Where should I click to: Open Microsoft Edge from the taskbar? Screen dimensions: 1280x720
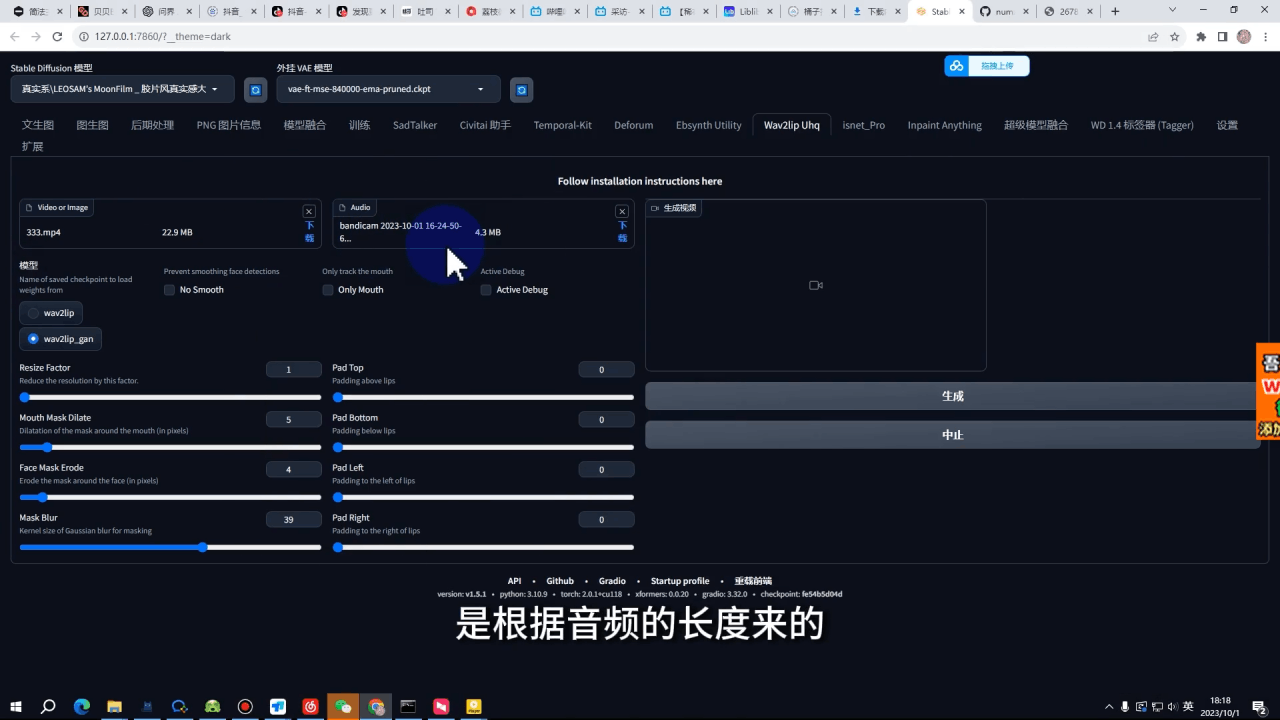click(81, 706)
